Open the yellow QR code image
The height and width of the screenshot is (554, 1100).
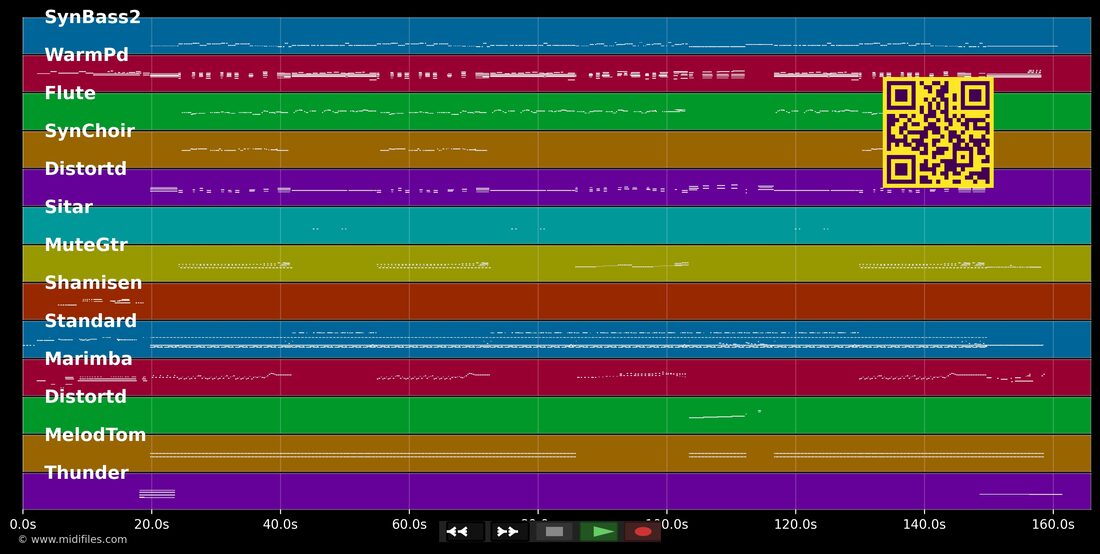pos(938,133)
